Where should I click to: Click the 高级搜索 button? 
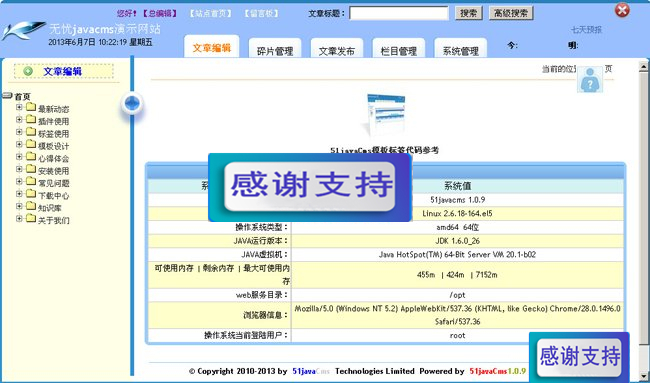511,13
